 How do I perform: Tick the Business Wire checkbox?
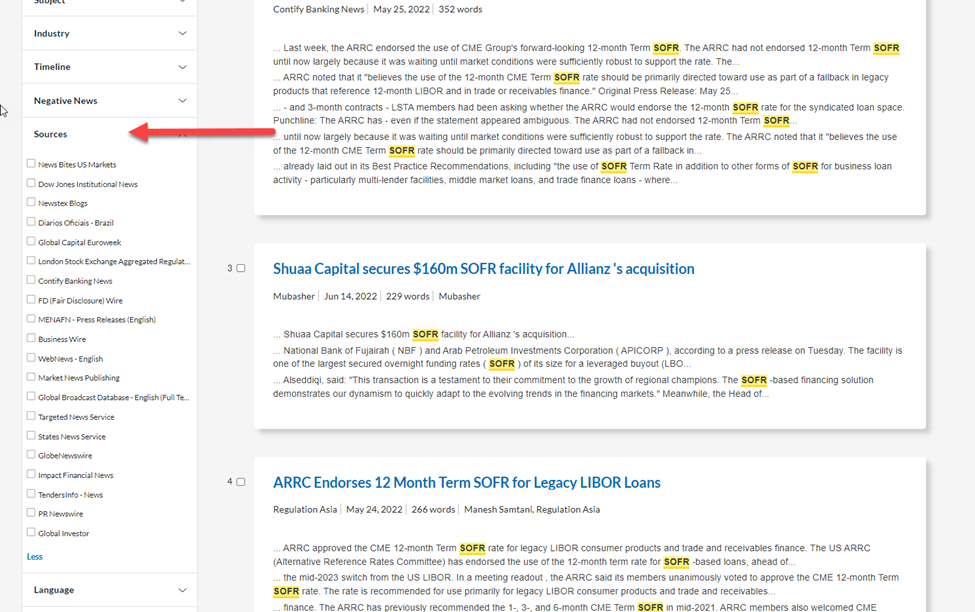click(31, 338)
